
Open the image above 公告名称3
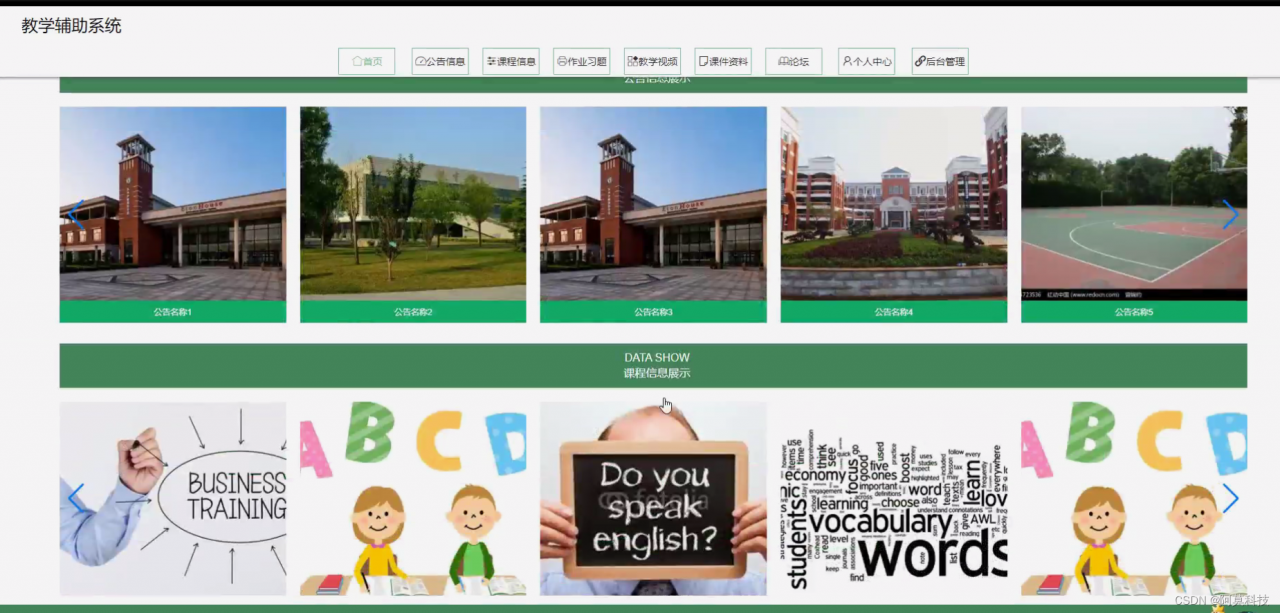(x=653, y=204)
